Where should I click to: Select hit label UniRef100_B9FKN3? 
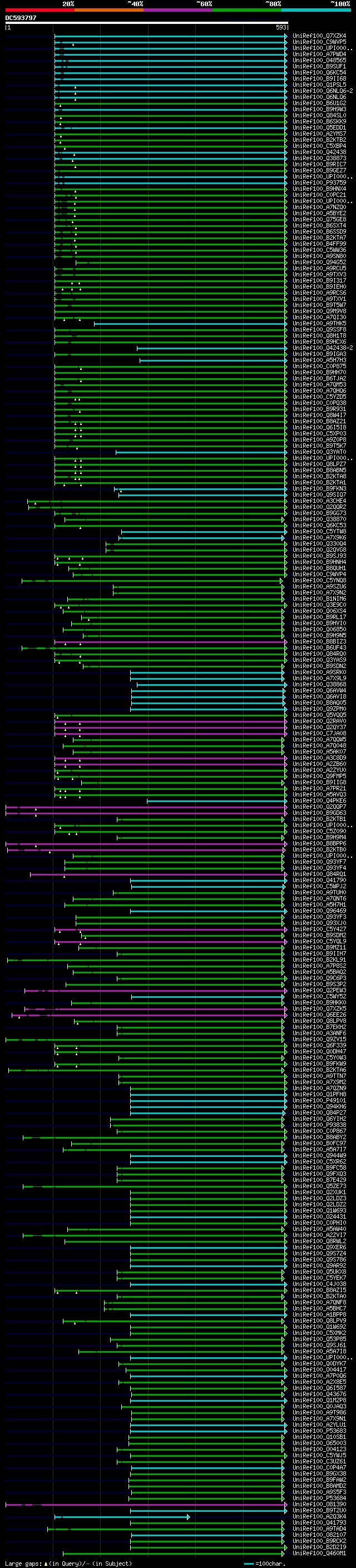coord(319,489)
